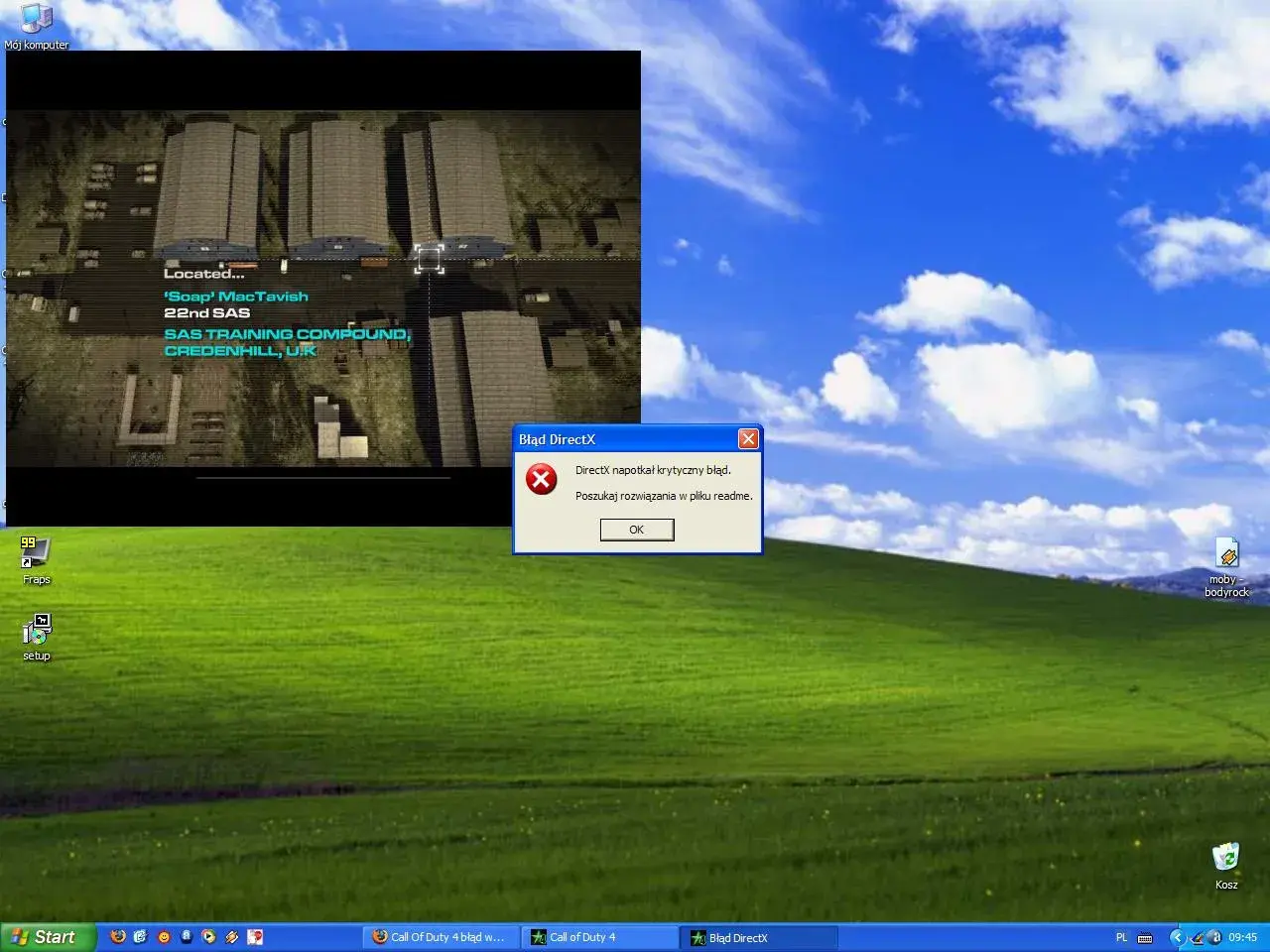
Task: Select the setup desktop icon
Action: [37, 637]
